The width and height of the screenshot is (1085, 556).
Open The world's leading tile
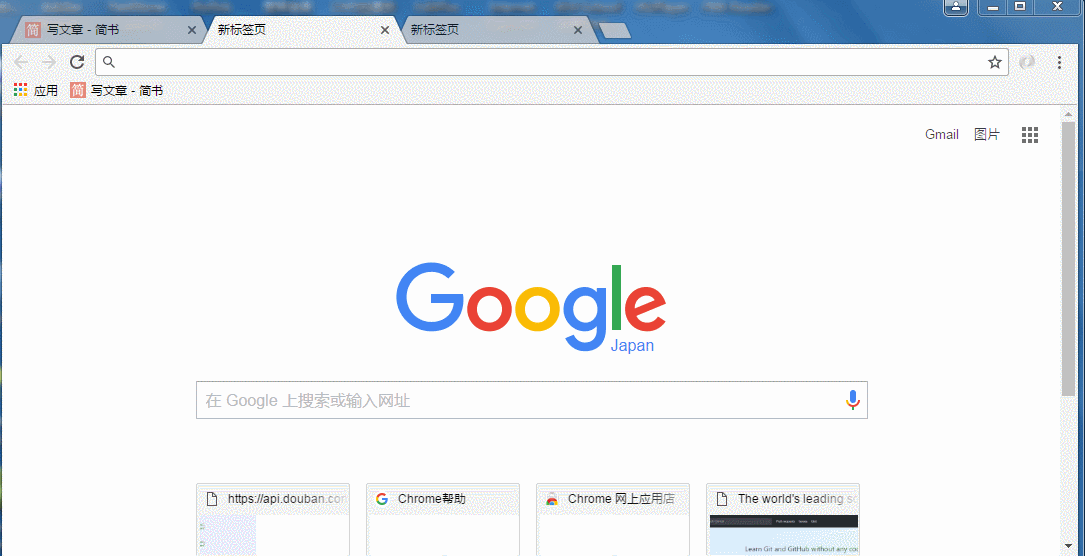pos(783,519)
